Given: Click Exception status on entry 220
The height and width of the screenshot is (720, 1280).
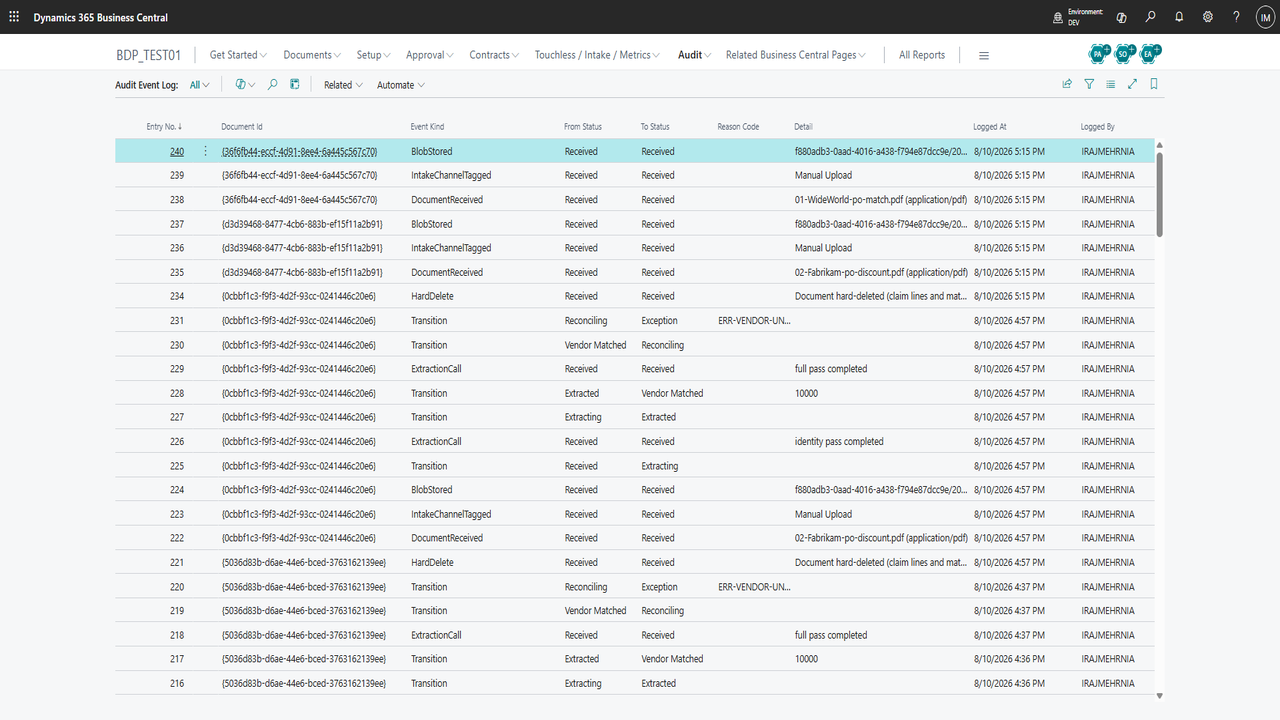Looking at the screenshot, I should [659, 587].
